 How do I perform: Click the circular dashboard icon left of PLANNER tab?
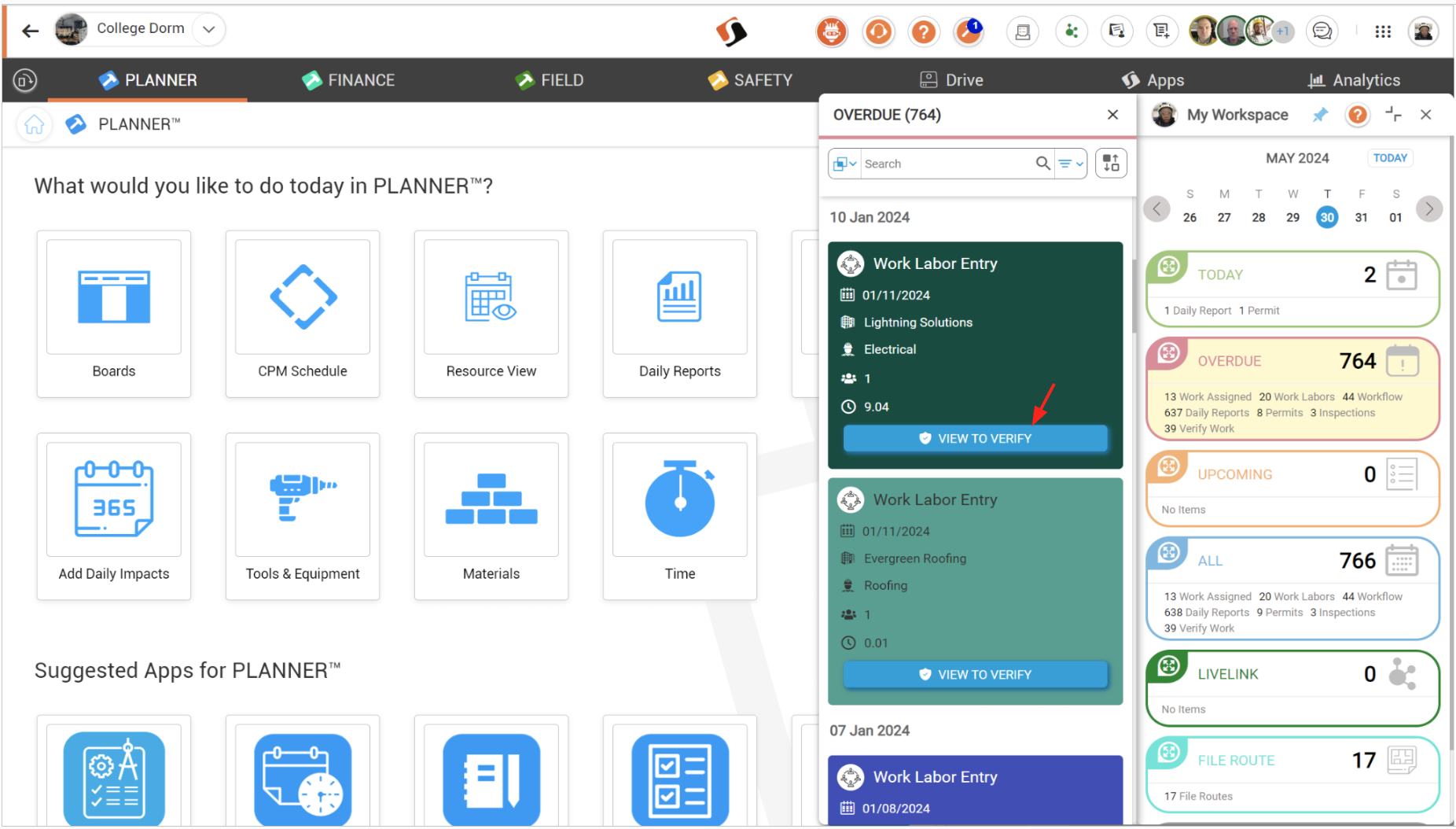[x=25, y=80]
